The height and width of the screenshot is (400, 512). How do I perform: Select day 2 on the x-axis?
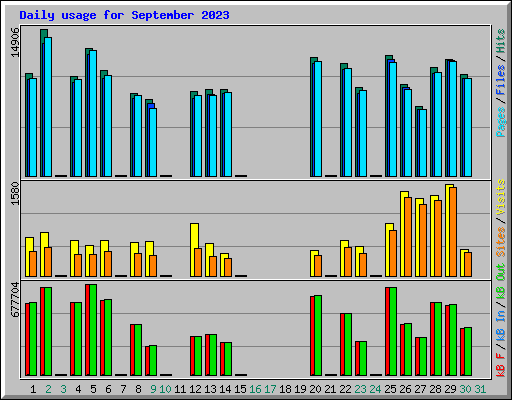pos(48,389)
